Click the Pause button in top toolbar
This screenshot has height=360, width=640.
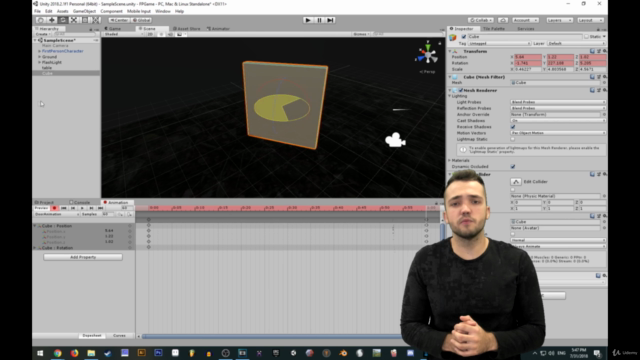pyautogui.click(x=319, y=20)
